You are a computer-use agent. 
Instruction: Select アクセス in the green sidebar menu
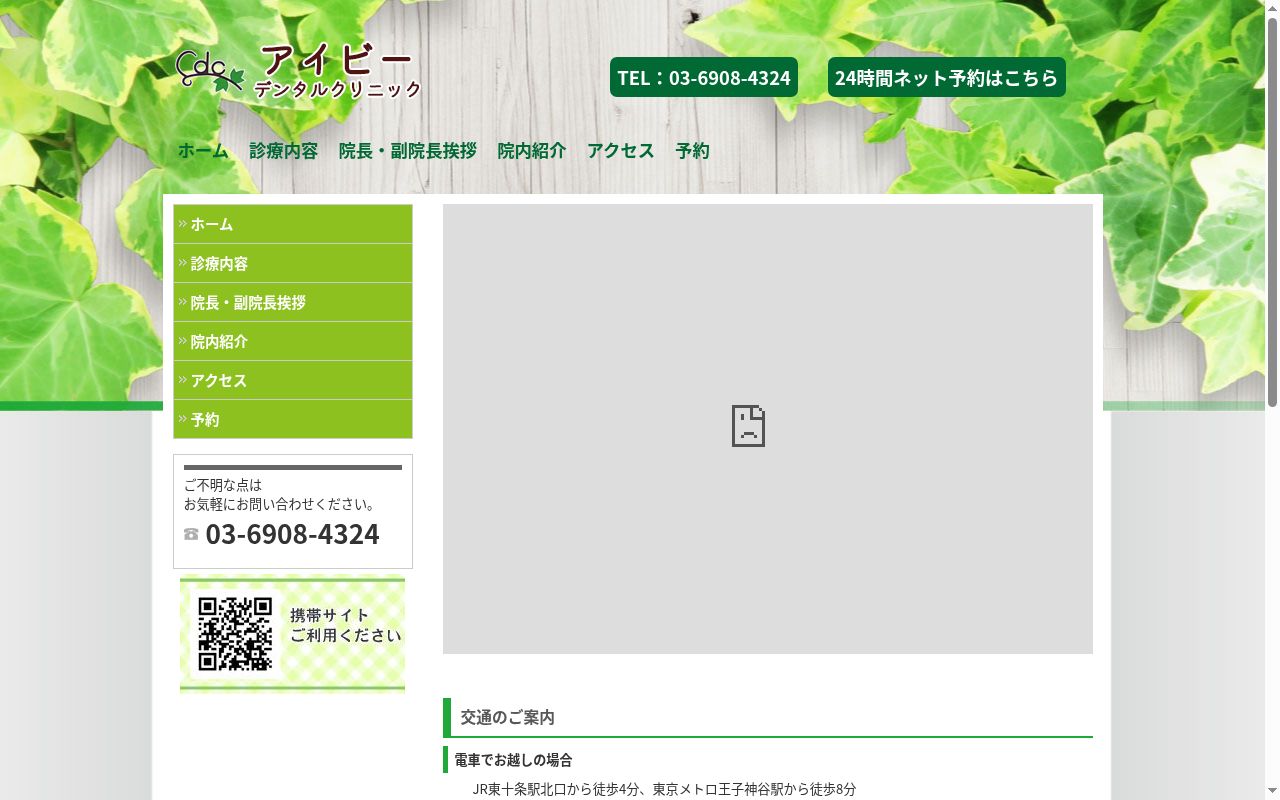click(293, 380)
